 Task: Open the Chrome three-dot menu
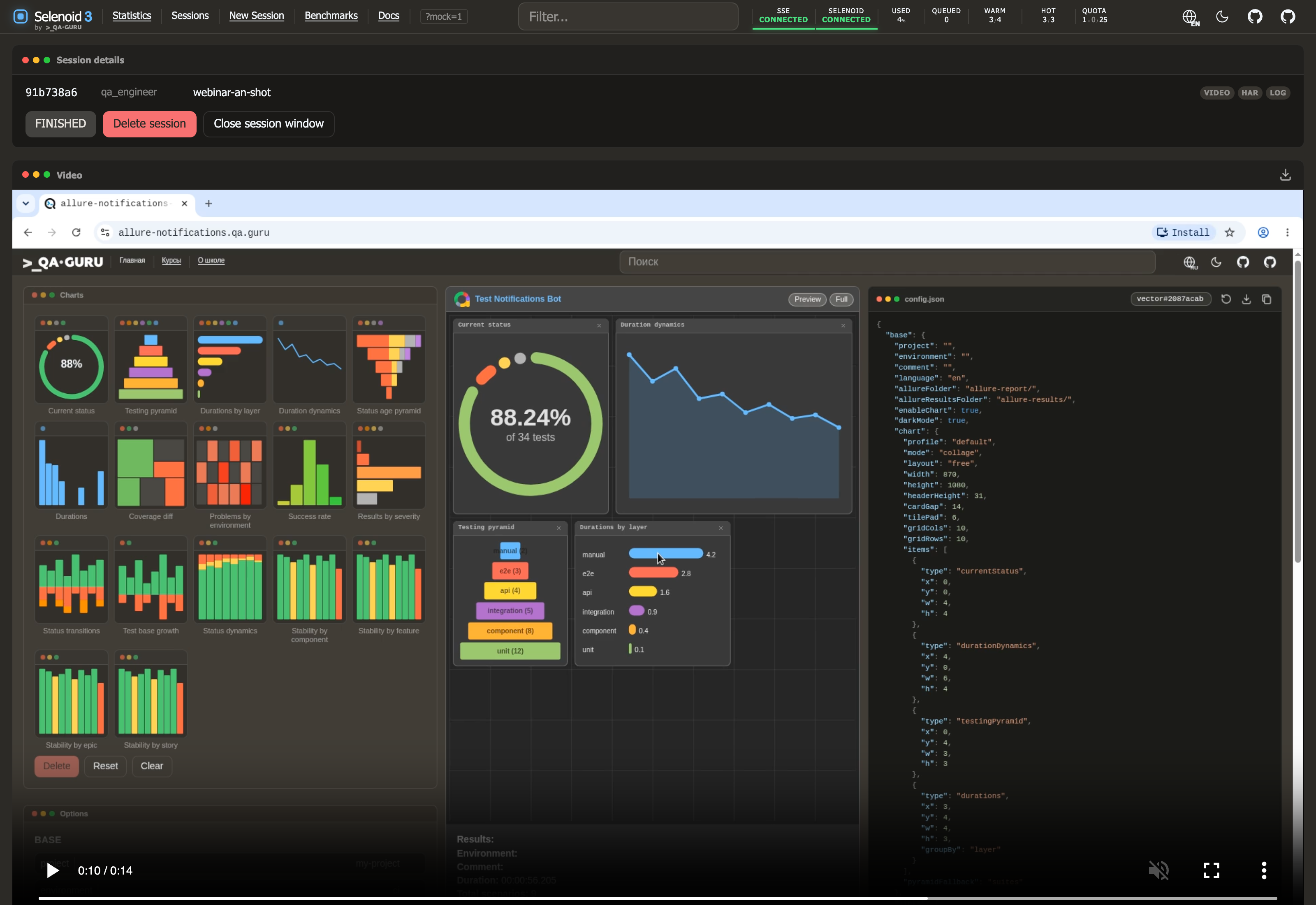[1288, 232]
